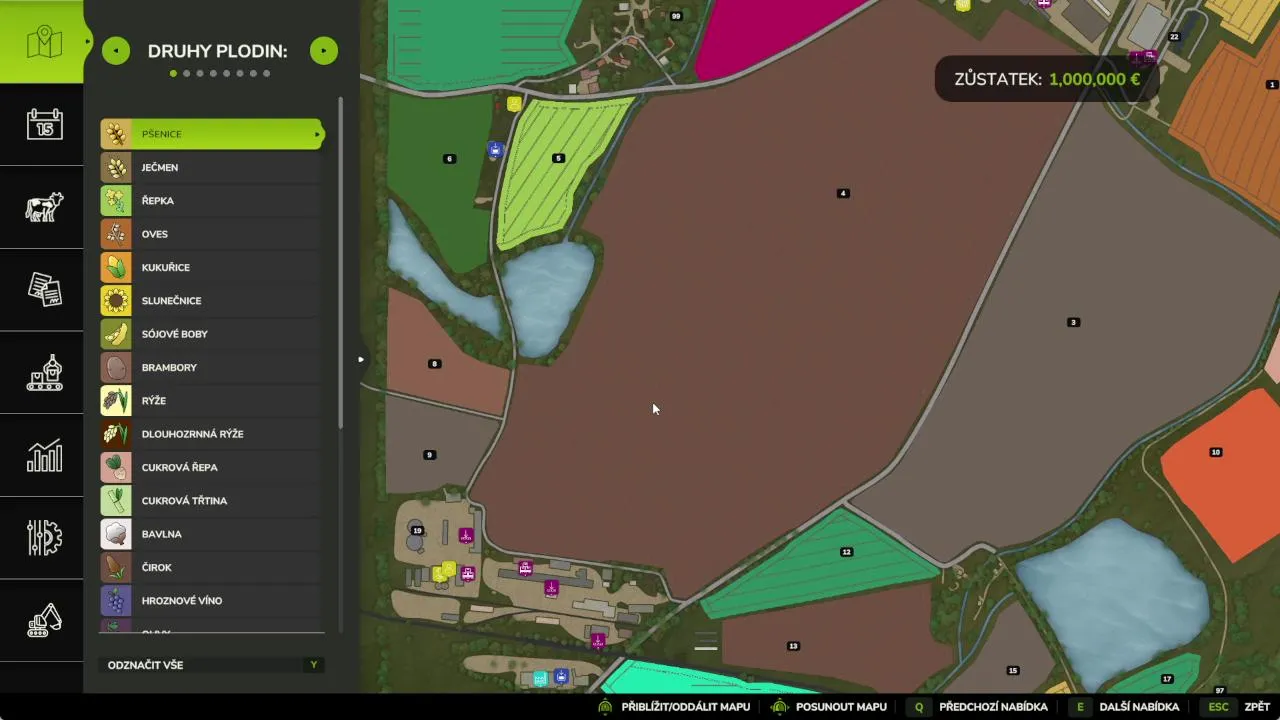Screen dimensions: 1280x720
Task: Go to previous crop filter page arrow
Action: click(116, 51)
